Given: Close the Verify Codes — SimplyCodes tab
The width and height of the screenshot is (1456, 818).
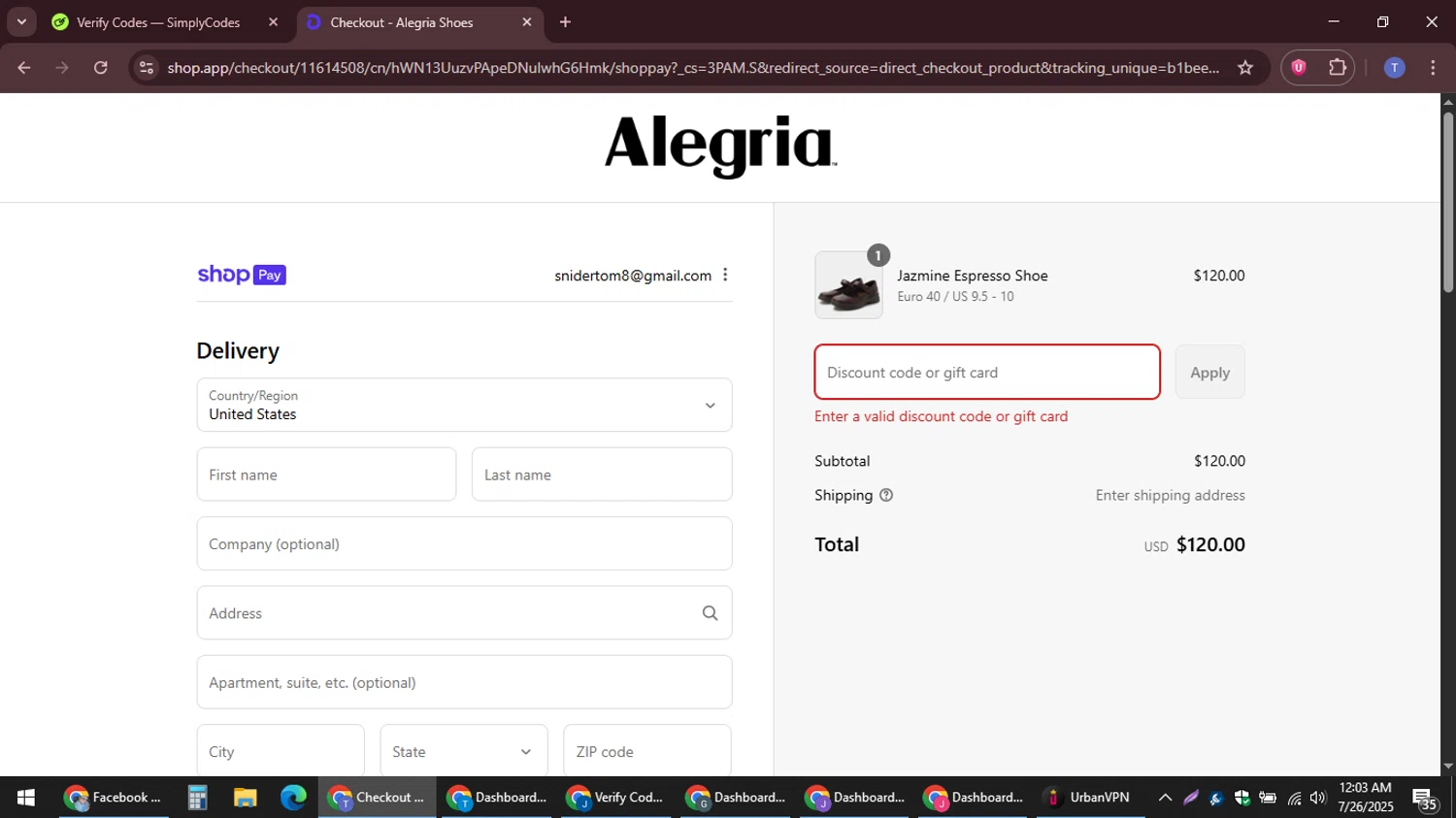Looking at the screenshot, I should coord(273,22).
